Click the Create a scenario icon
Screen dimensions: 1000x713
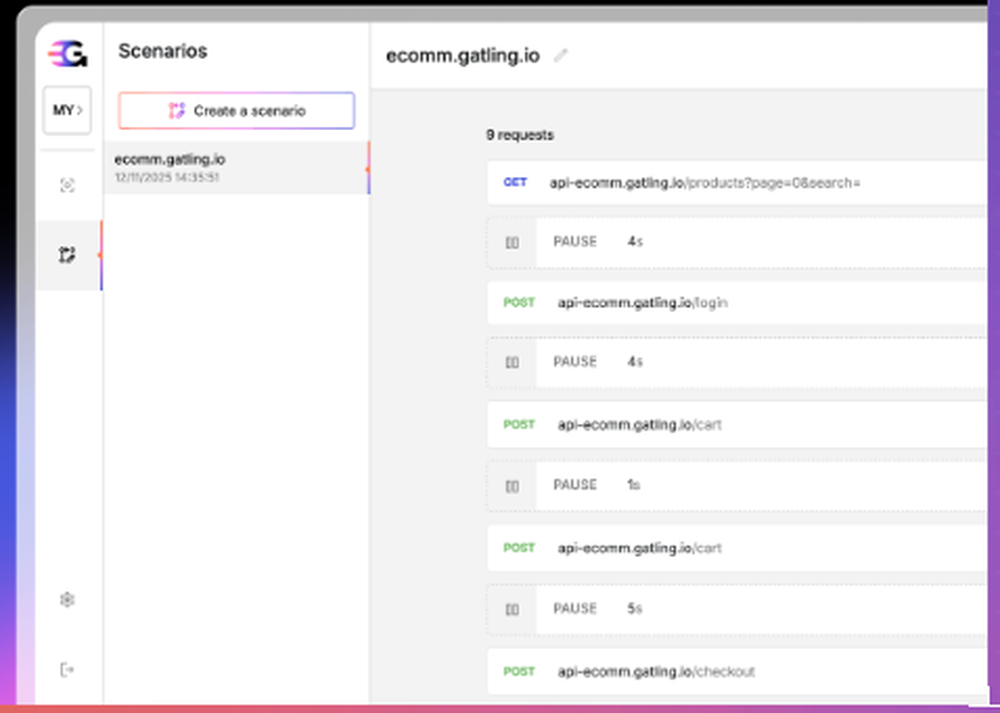[x=178, y=110]
